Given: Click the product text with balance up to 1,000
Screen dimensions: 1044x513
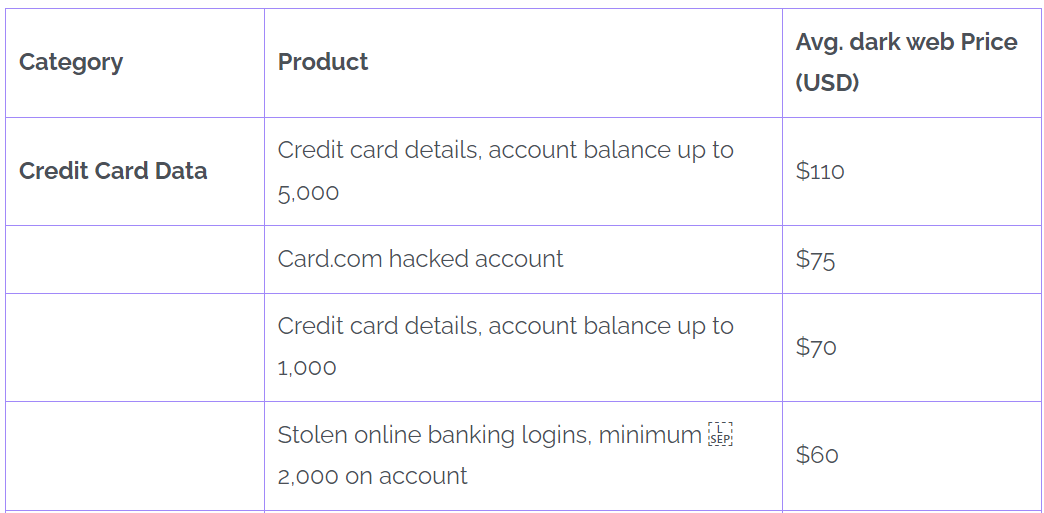Looking at the screenshot, I should point(505,326).
